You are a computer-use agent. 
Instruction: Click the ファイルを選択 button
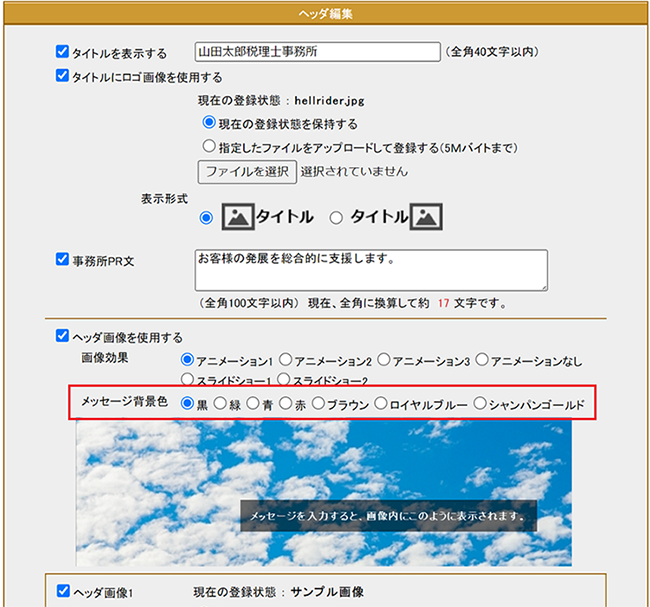click(x=247, y=172)
